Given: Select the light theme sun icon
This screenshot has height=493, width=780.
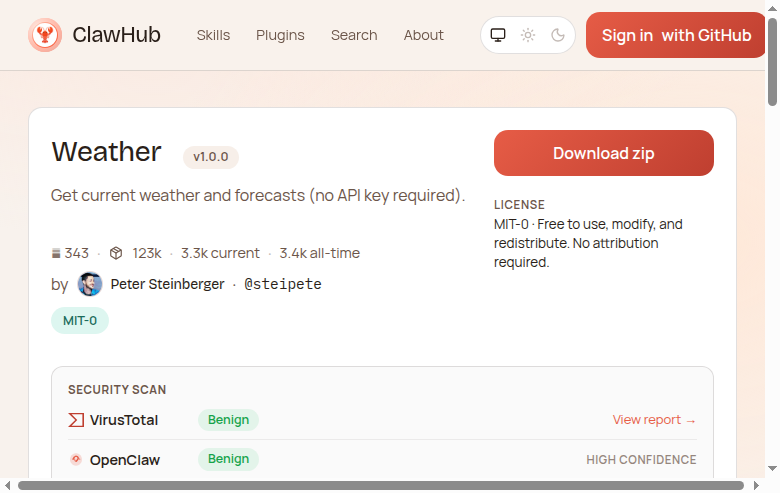Looking at the screenshot, I should [528, 35].
